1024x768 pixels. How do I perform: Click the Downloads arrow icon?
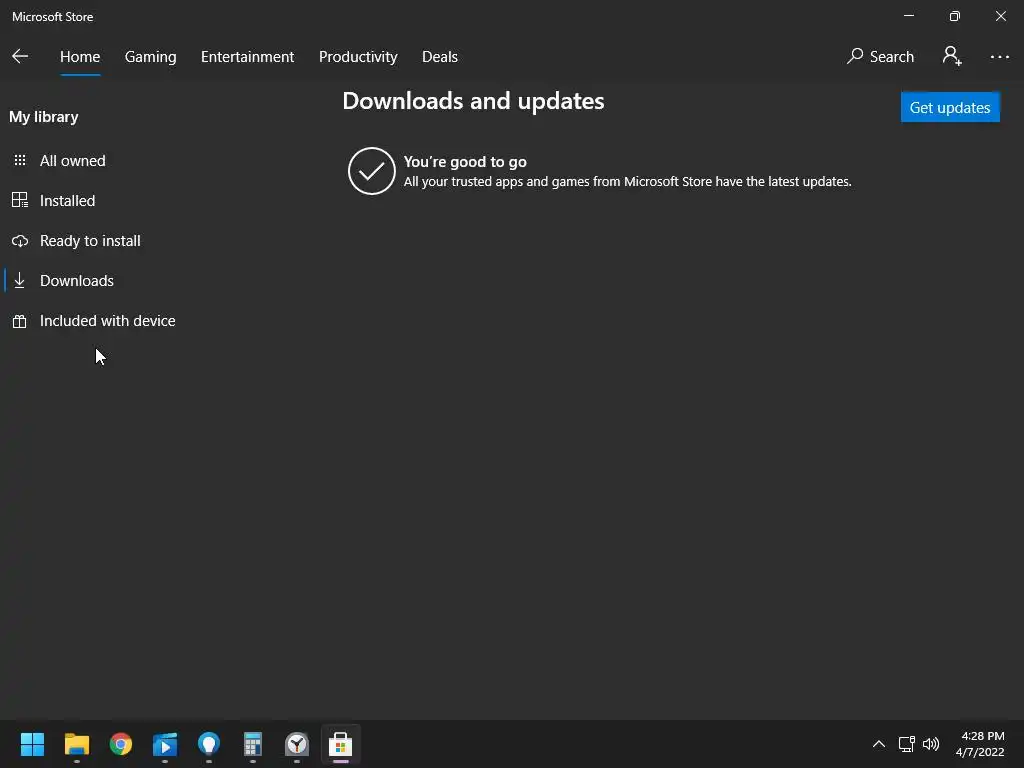coord(20,280)
